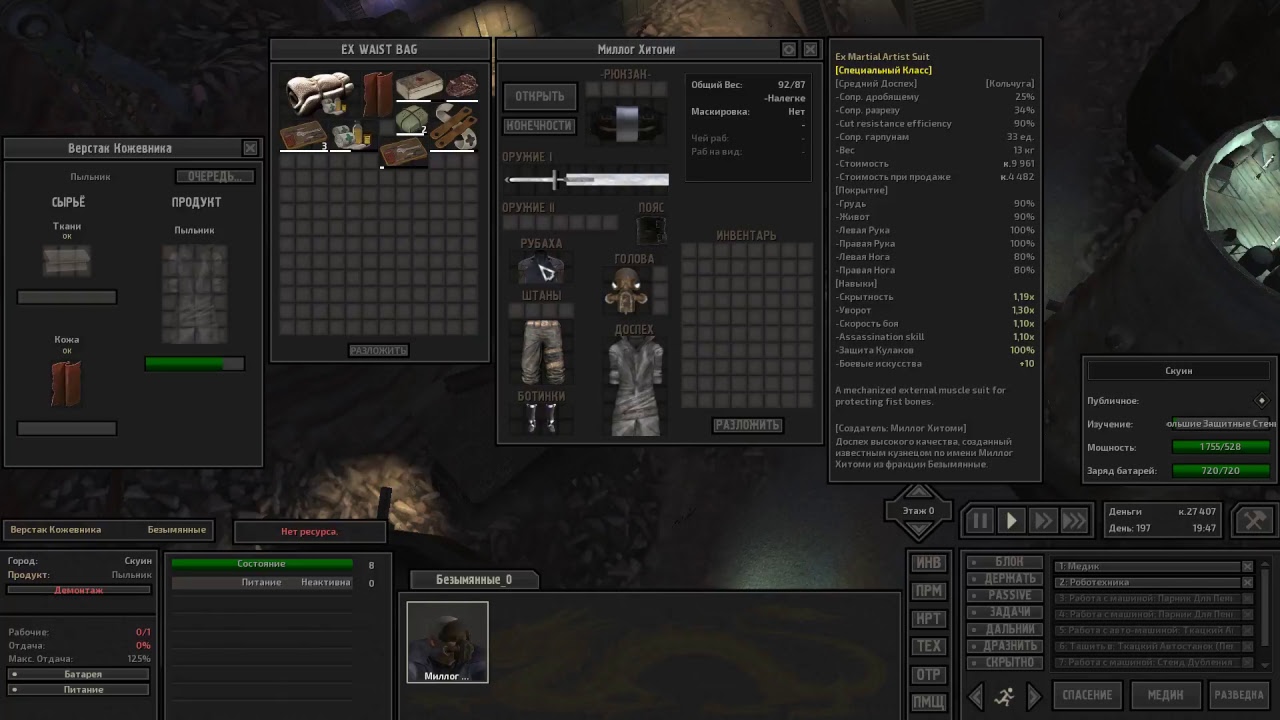The width and height of the screenshot is (1280, 720).
Task: Select the sleeping bag item in waist bag
Action: pyautogui.click(x=318, y=93)
